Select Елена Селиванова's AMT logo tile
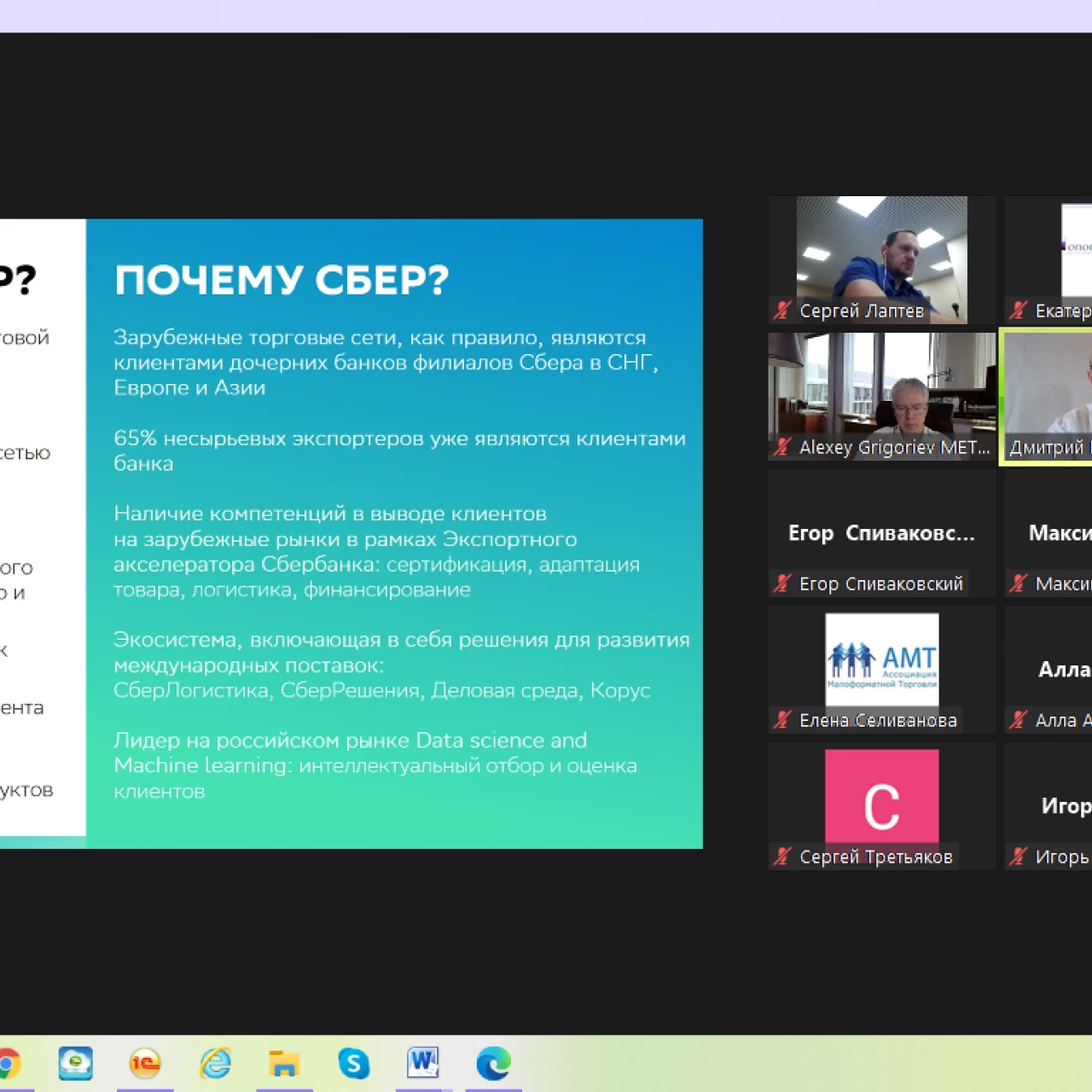1092x1092 pixels. pos(882,670)
